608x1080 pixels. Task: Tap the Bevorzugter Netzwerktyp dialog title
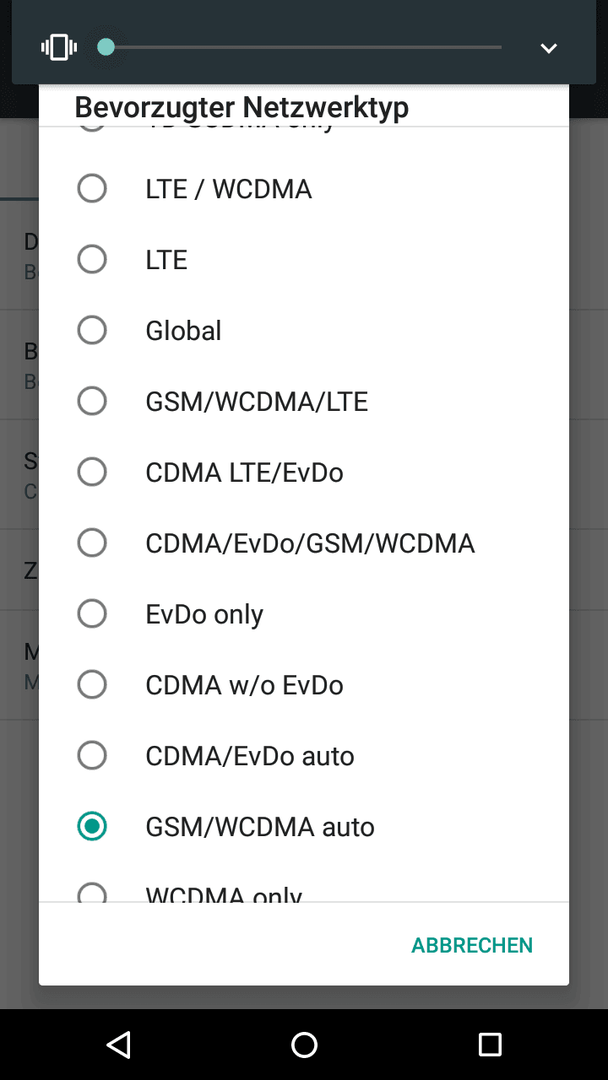click(x=241, y=107)
